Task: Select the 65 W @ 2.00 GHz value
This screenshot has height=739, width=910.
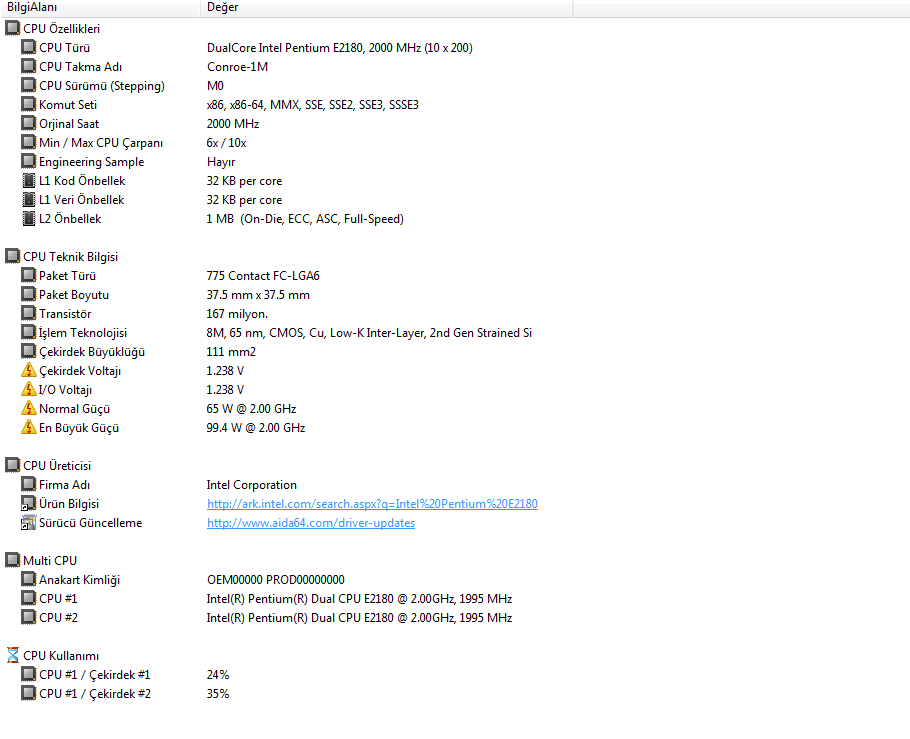Action: tap(251, 409)
